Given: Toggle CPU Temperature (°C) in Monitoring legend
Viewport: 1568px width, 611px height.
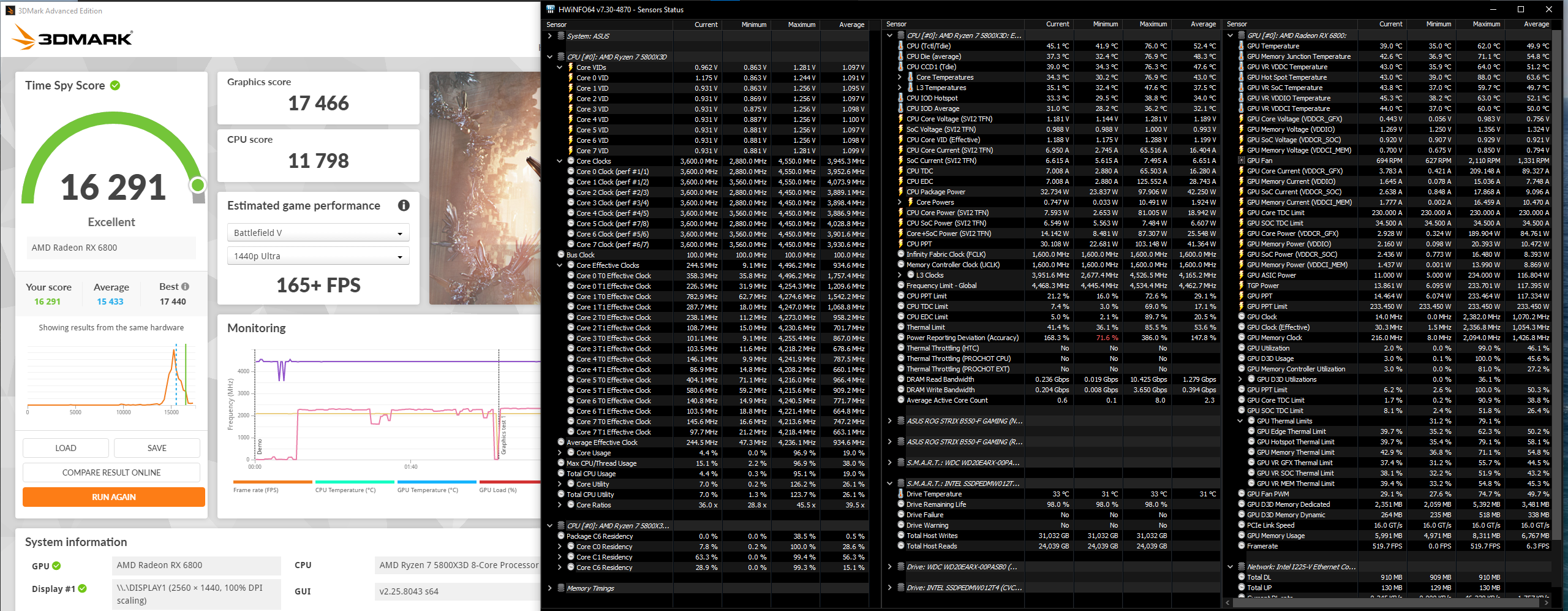Looking at the screenshot, I should click(355, 487).
